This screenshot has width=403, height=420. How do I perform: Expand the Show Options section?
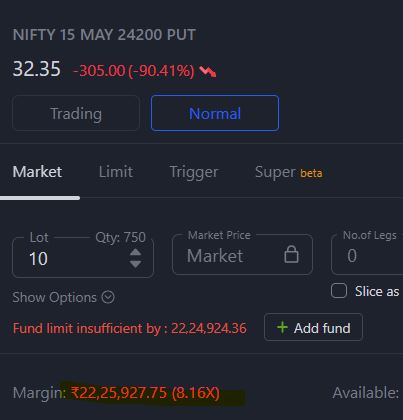click(x=63, y=297)
